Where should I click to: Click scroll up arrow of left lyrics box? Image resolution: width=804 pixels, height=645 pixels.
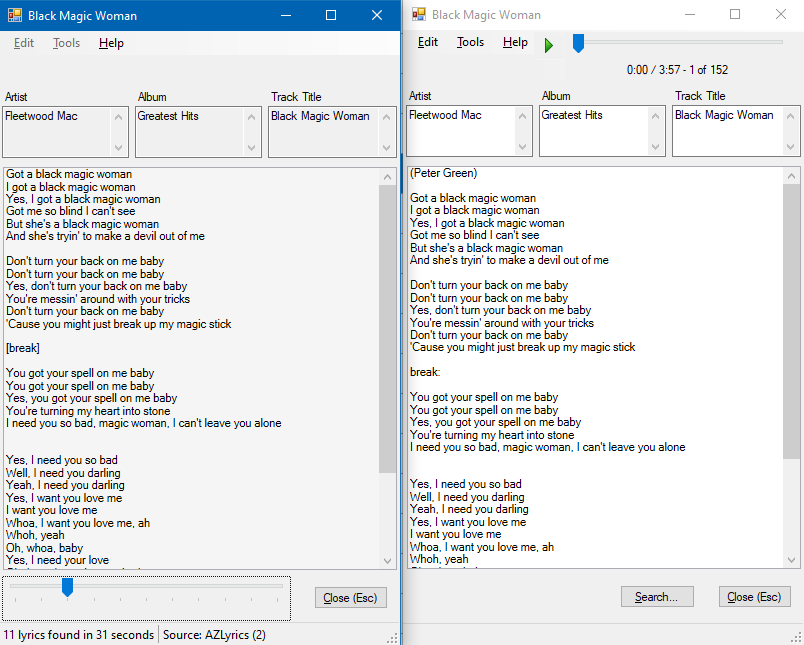coord(387,177)
